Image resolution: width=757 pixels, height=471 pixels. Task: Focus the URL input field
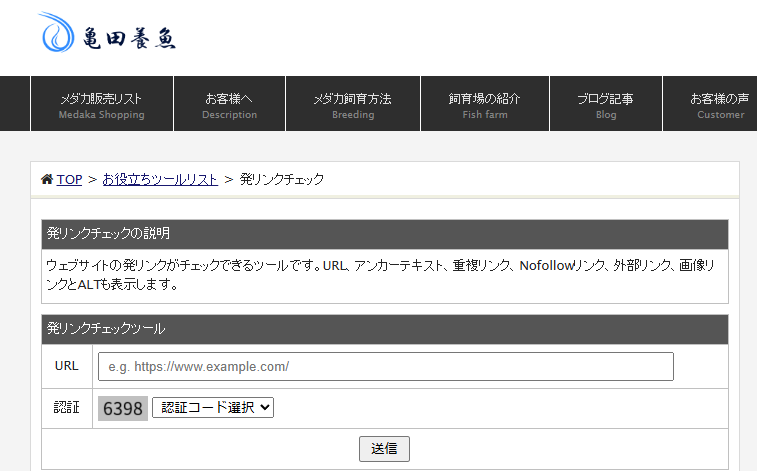[385, 367]
